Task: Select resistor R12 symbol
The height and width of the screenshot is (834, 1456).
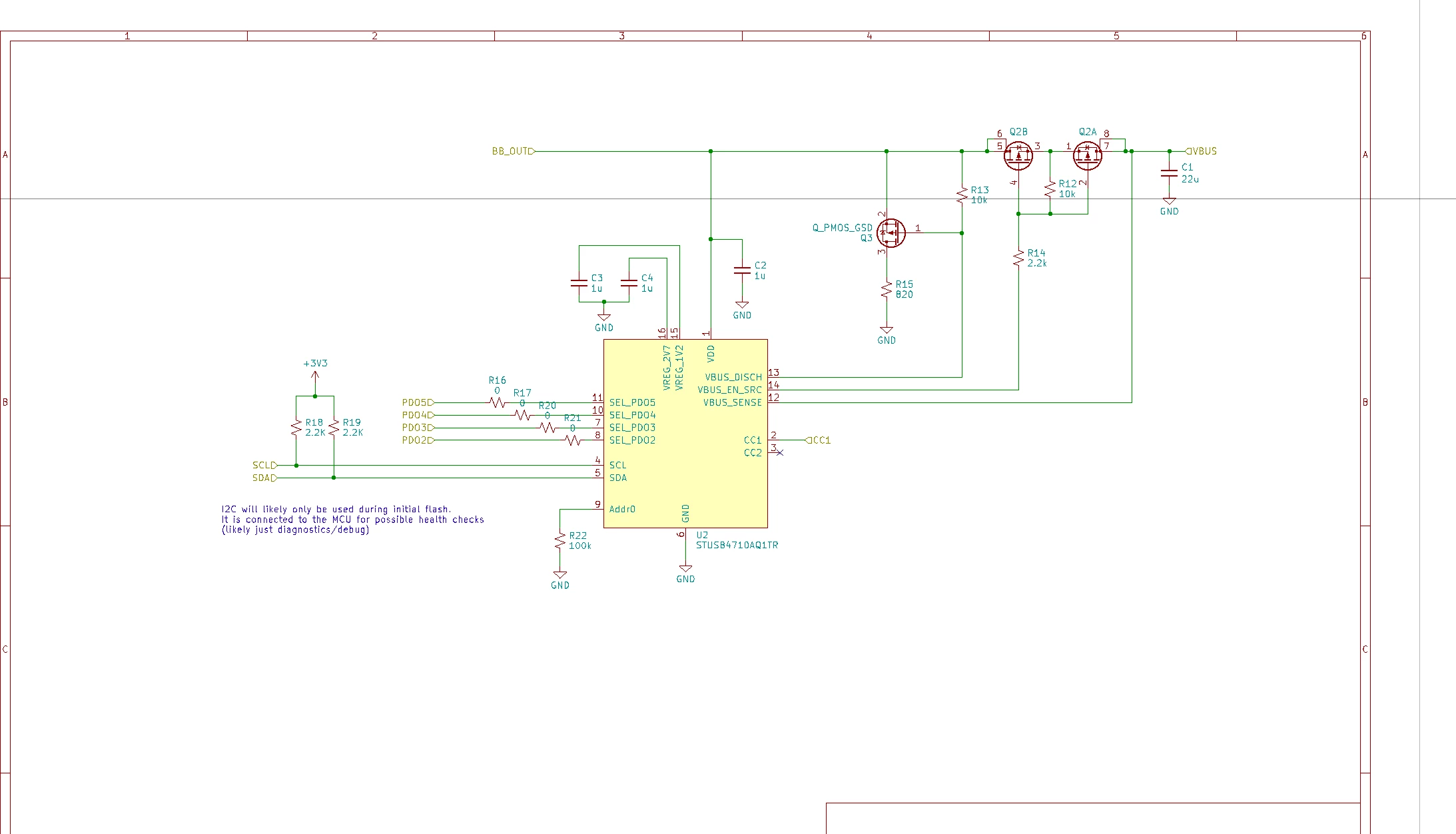Action: [1050, 189]
